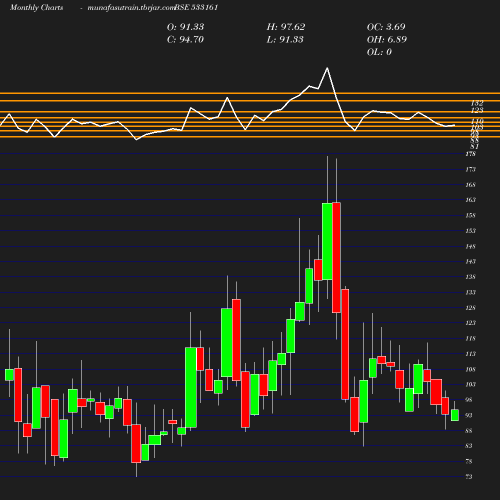Click the "OH: 6.89" reading
This screenshot has width=500, height=500.
[387, 40]
